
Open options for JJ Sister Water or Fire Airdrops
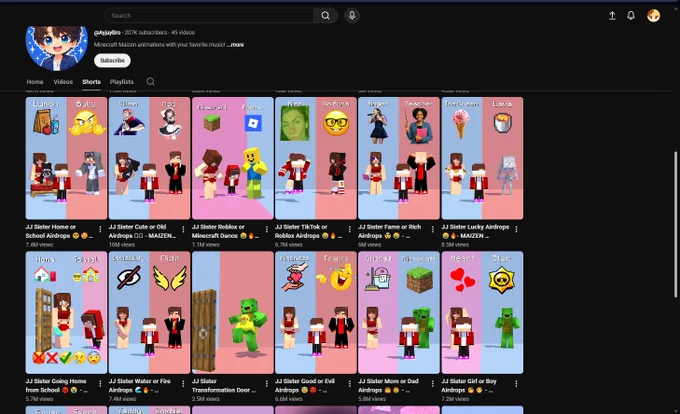pyautogui.click(x=183, y=384)
